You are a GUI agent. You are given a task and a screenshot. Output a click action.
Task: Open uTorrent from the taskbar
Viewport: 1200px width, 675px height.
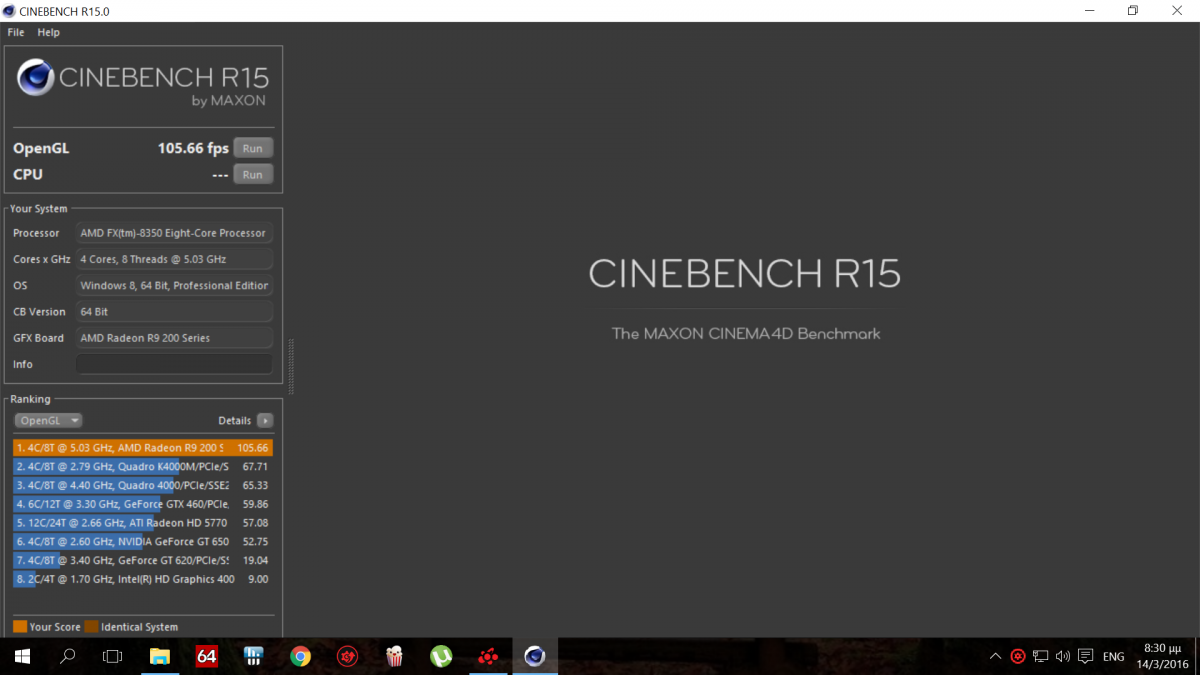441,657
